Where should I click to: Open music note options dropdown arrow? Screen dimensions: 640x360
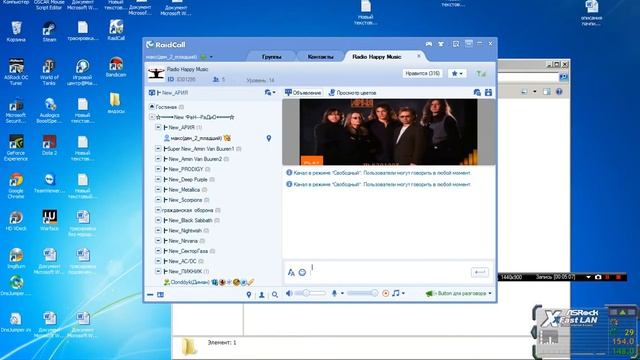click(403, 293)
